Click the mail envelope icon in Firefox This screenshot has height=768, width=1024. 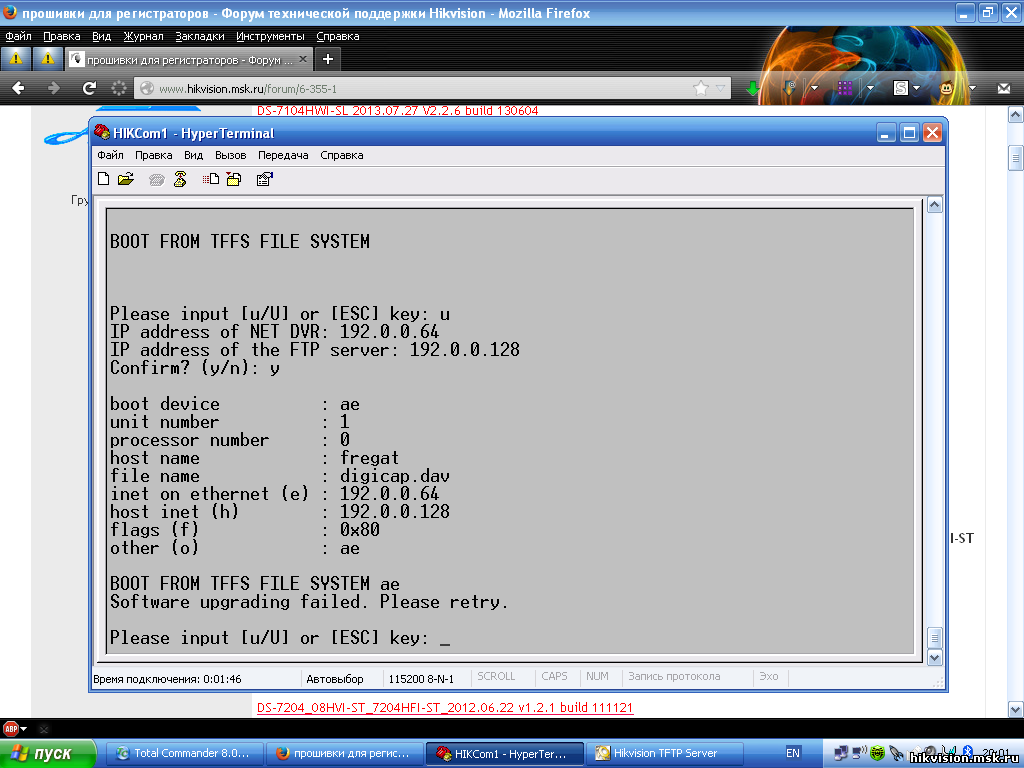click(1004, 88)
